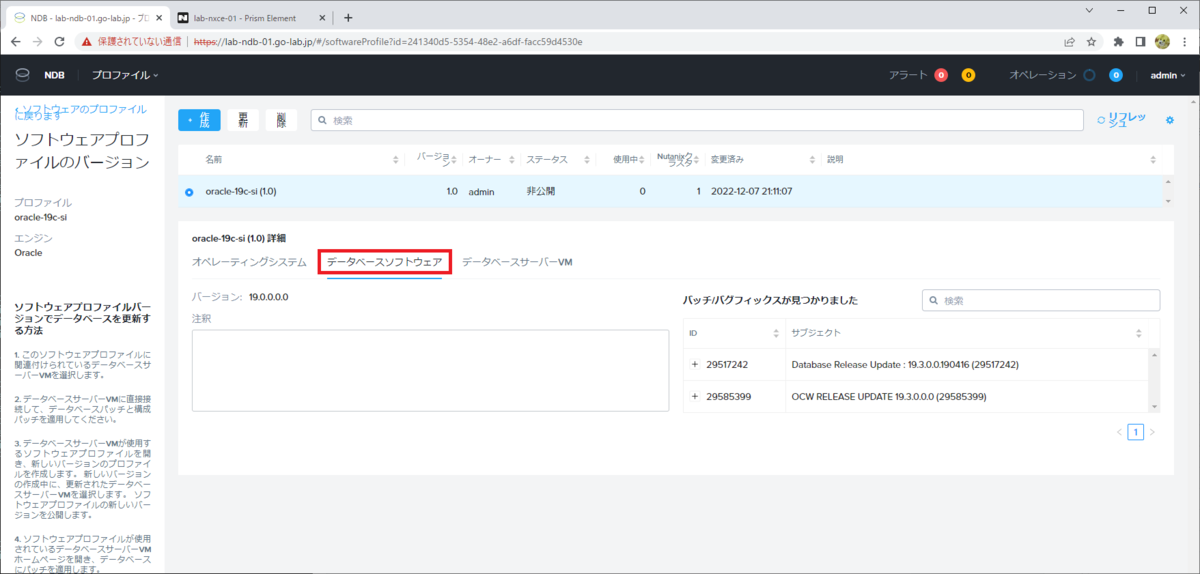Click OCW RELEASE UPDATE 19.3.0.0.0 text

[x=889, y=396]
